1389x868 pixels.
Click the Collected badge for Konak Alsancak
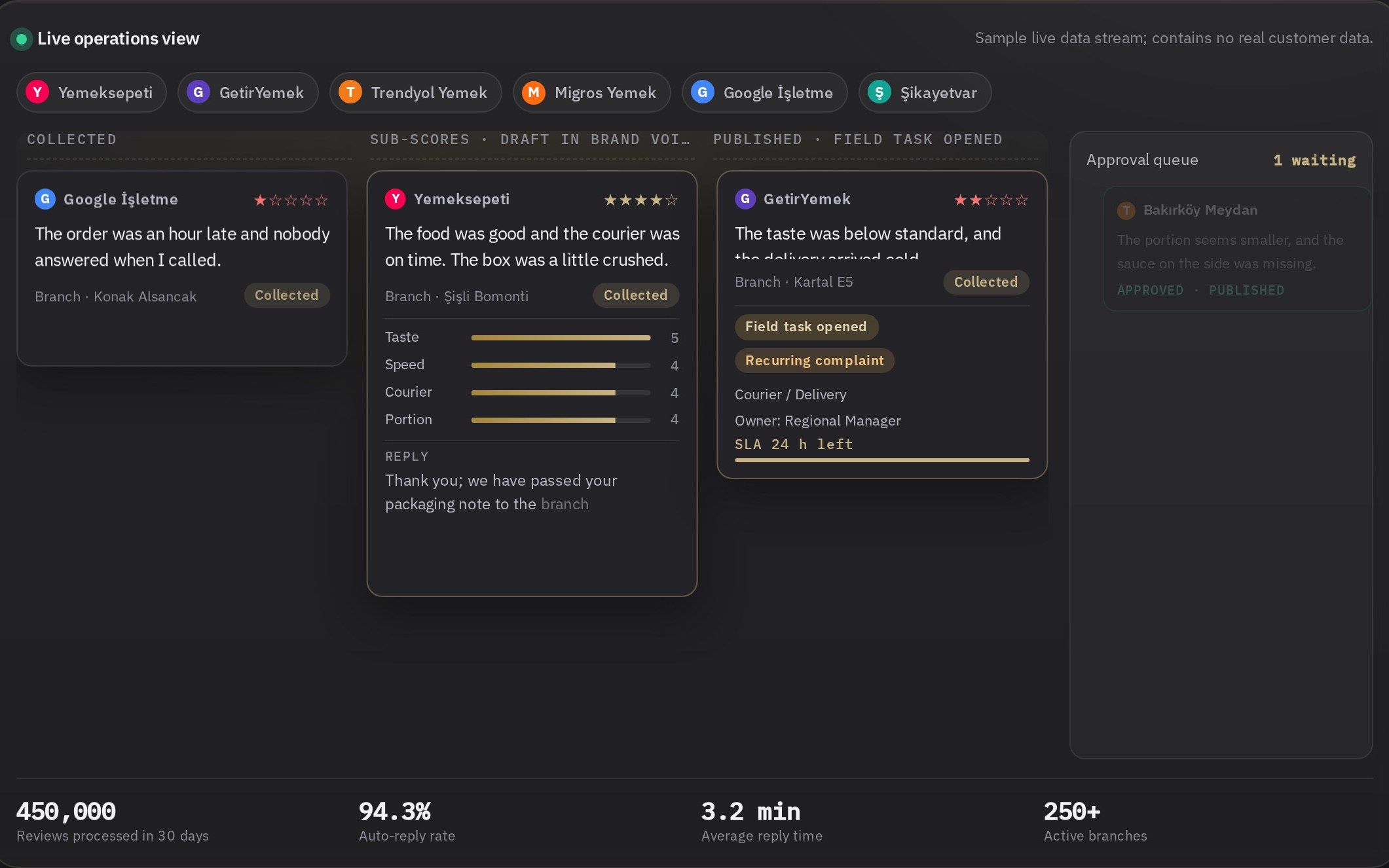pyautogui.click(x=287, y=295)
